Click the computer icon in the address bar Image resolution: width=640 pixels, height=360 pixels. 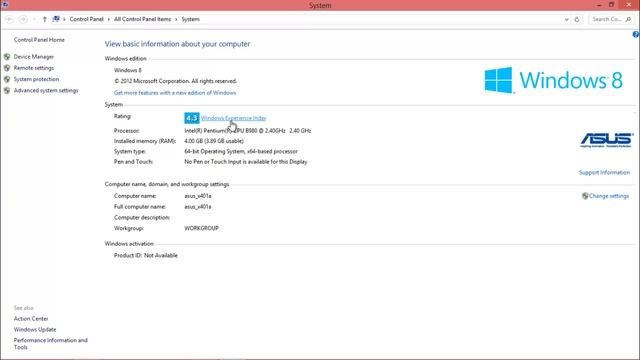56,19
